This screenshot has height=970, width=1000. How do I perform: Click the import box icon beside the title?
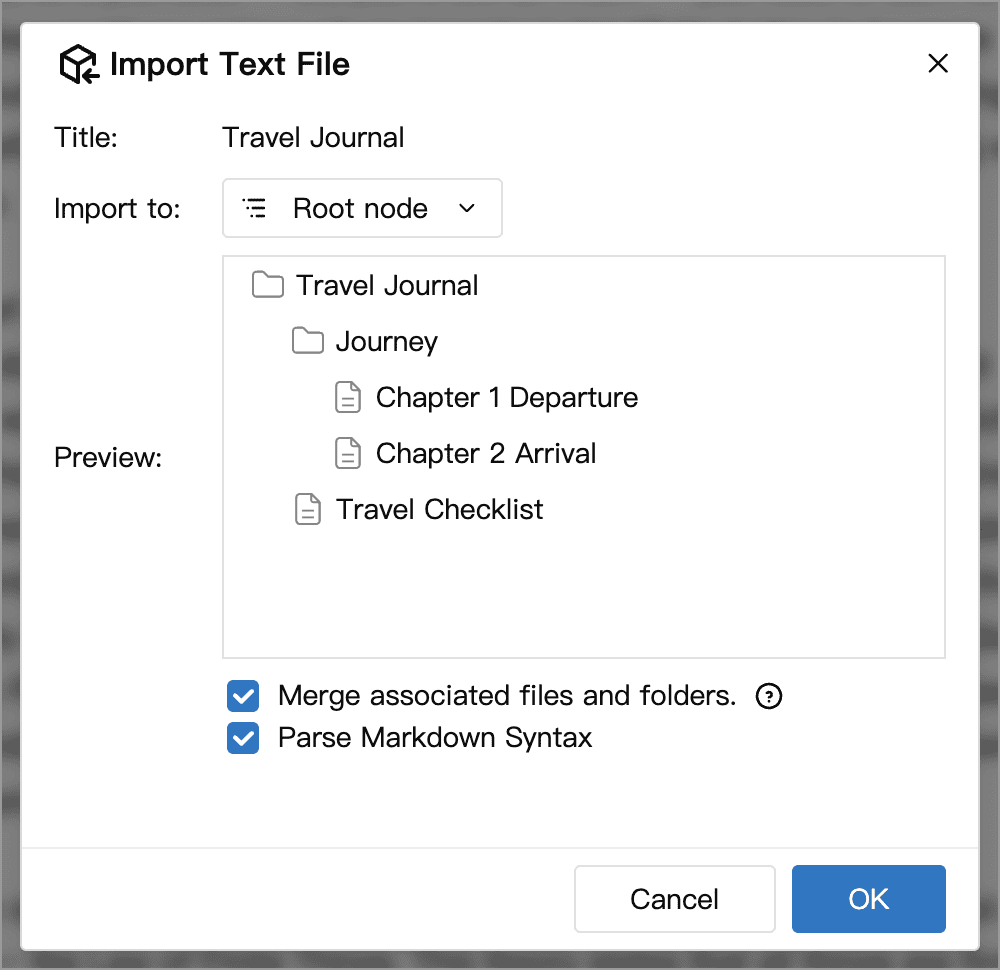coord(79,64)
